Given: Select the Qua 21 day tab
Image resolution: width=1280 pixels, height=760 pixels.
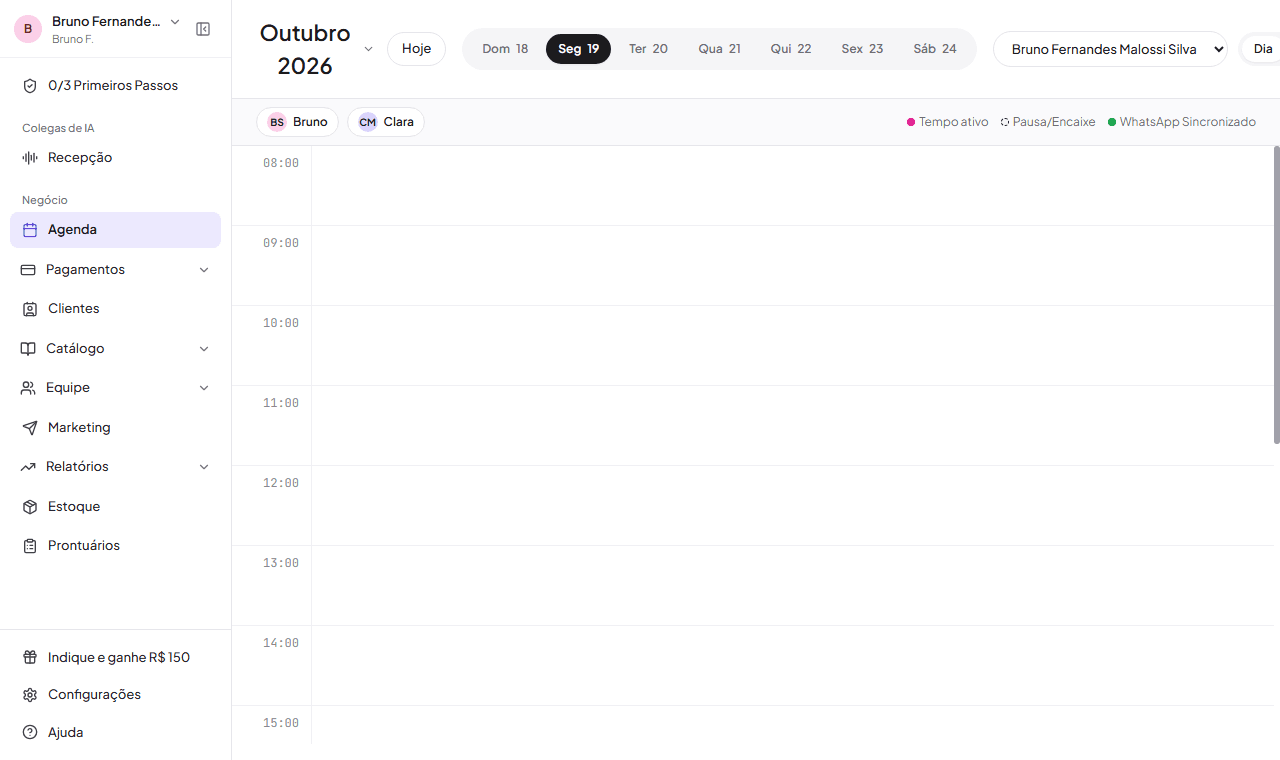Looking at the screenshot, I should click(720, 49).
